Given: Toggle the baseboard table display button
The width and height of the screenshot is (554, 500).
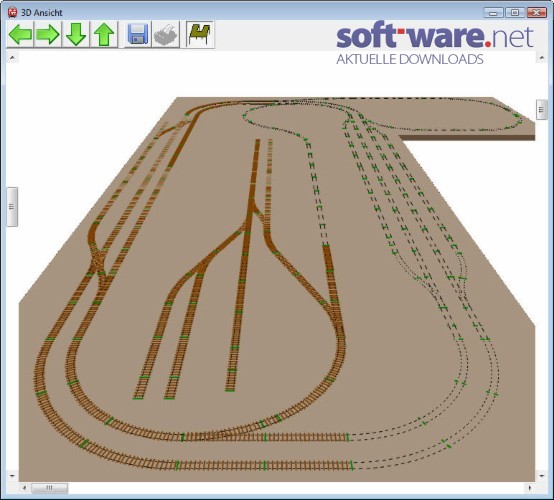Looking at the screenshot, I should click(x=200, y=34).
